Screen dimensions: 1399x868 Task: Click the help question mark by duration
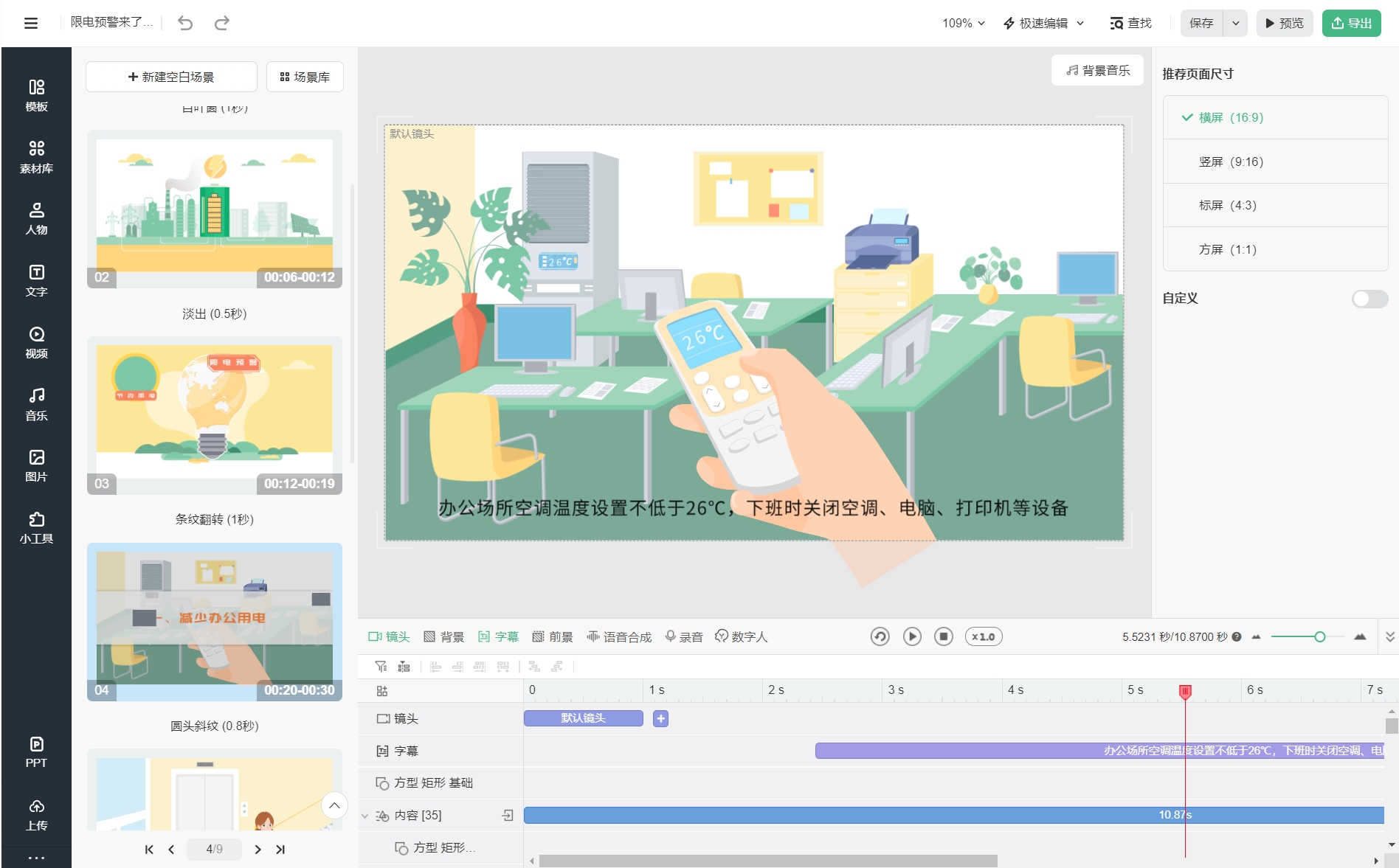point(1237,637)
